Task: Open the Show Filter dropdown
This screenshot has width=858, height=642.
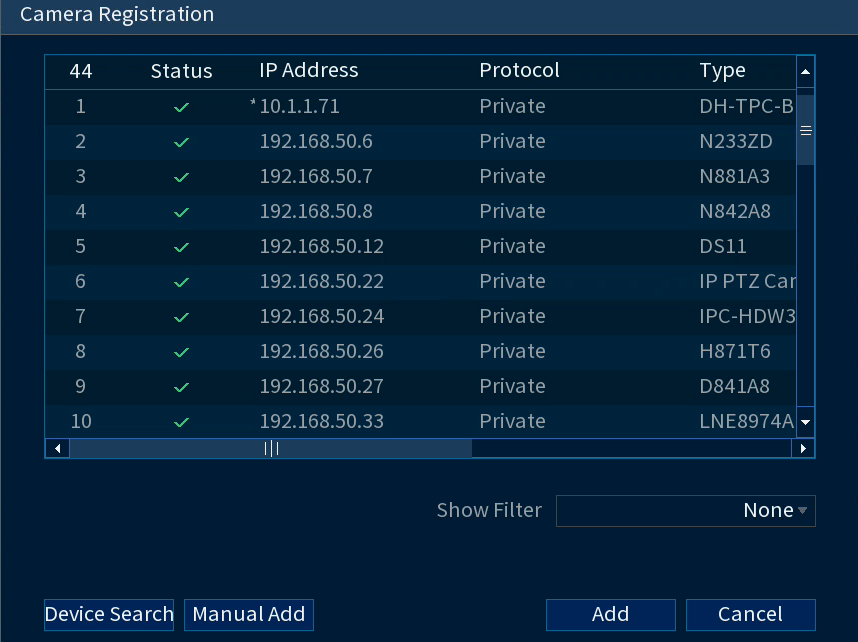Action: click(x=686, y=511)
